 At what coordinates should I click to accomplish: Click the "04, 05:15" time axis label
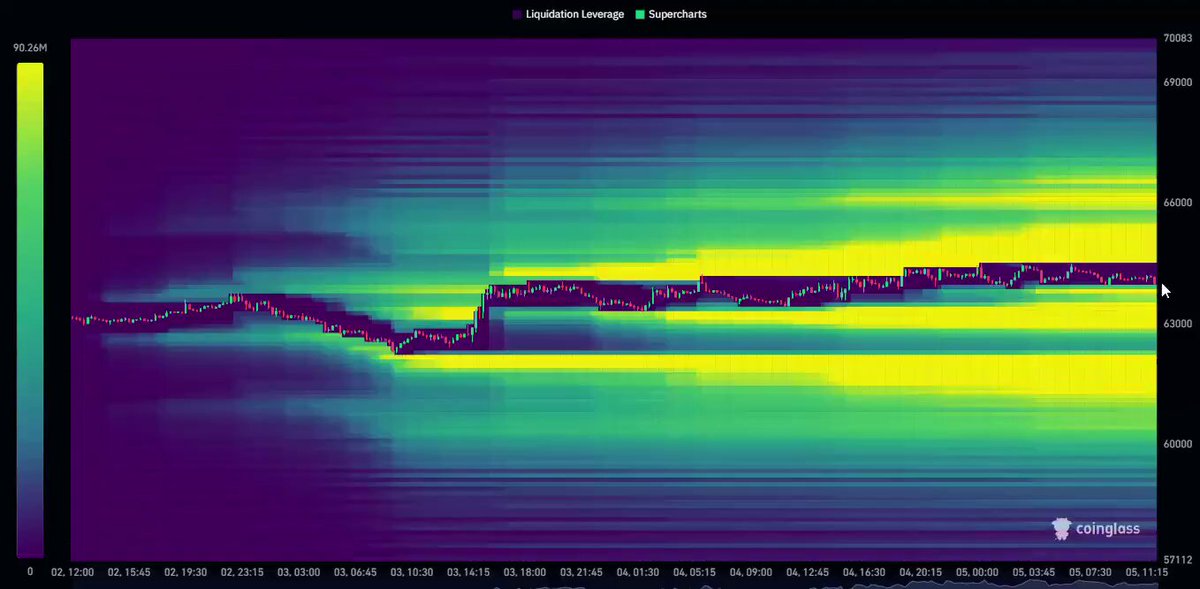coord(694,573)
